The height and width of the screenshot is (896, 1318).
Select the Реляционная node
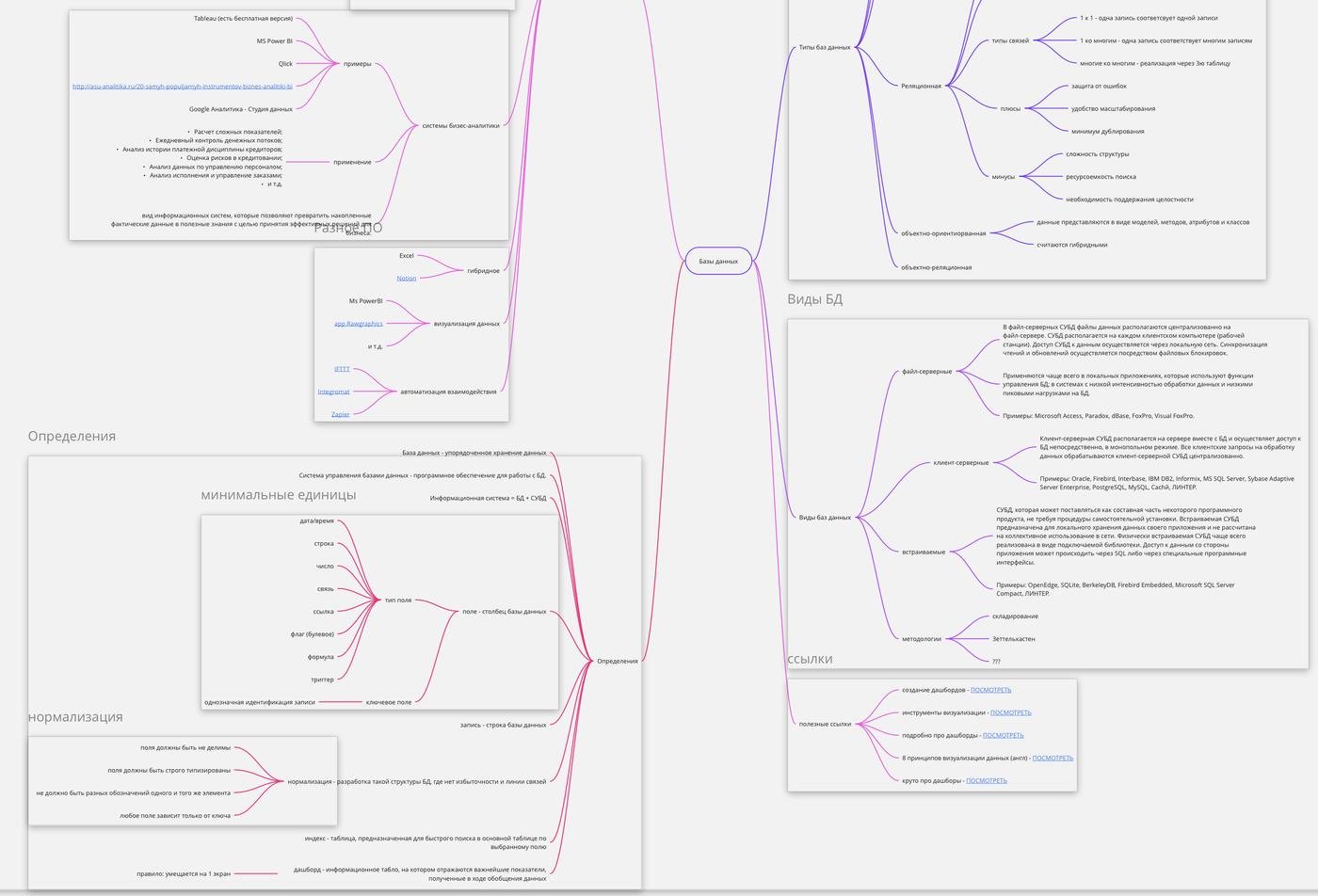[x=921, y=87]
